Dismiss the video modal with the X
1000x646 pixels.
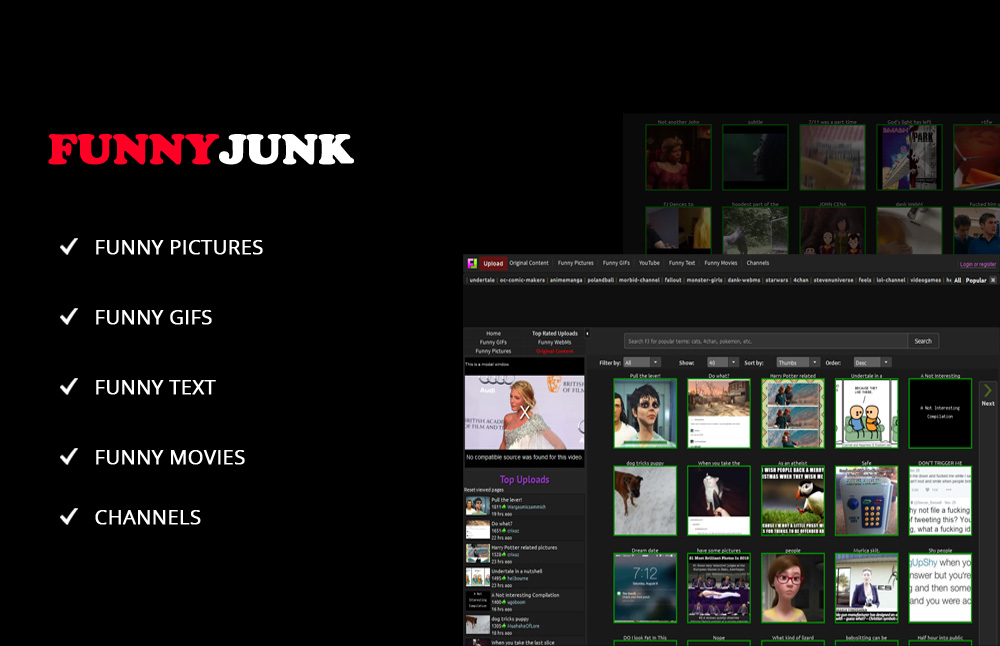tap(524, 412)
